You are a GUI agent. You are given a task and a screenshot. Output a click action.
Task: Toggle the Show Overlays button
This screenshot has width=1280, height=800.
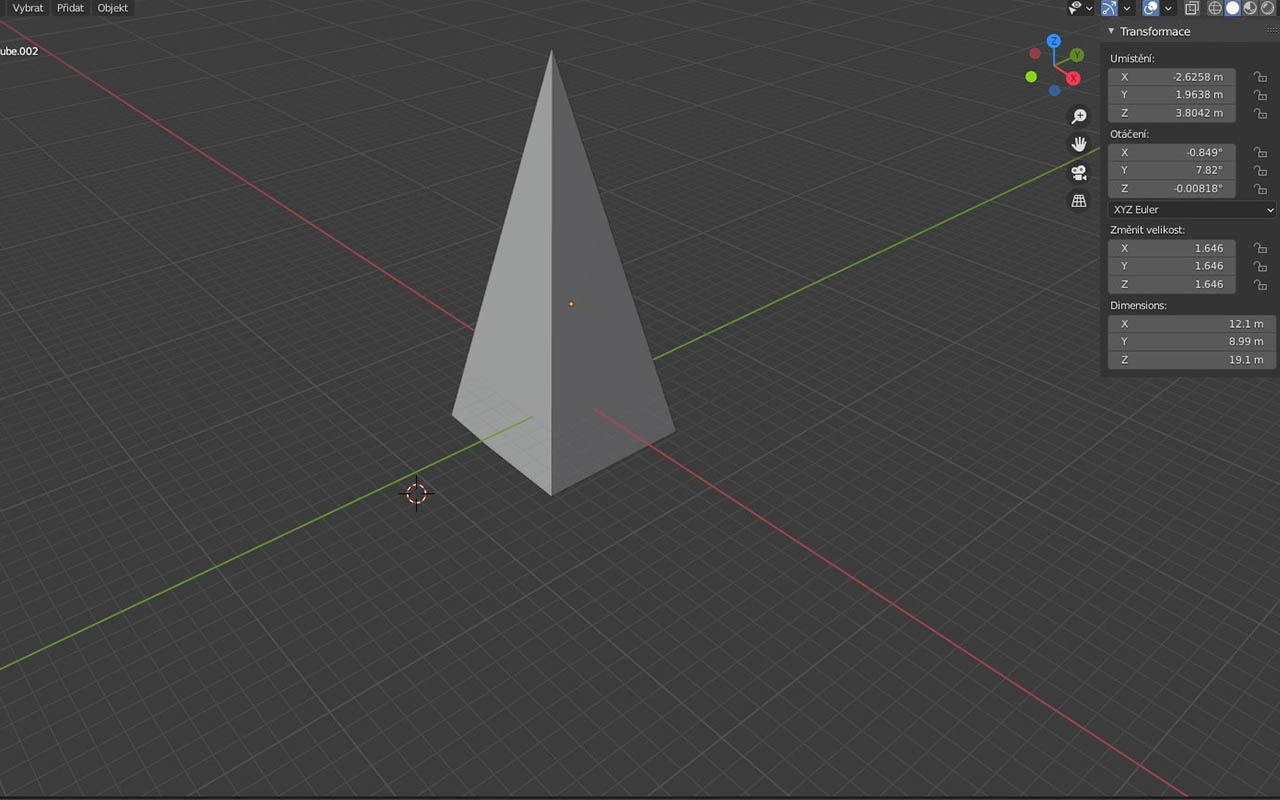(1151, 8)
